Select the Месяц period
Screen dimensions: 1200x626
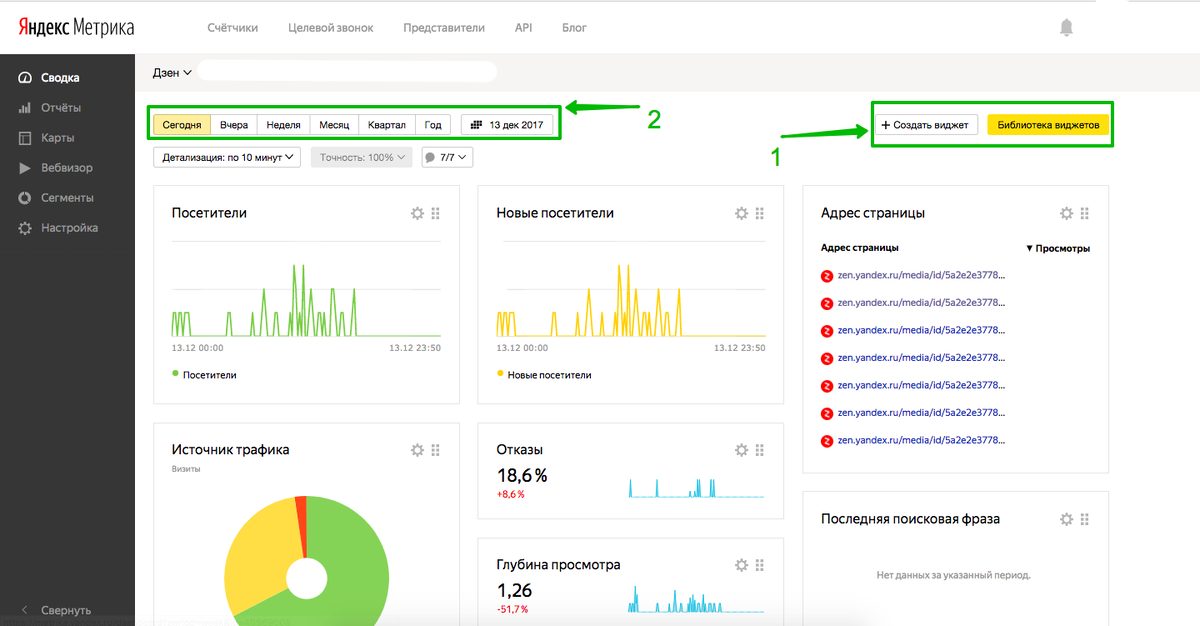click(334, 125)
